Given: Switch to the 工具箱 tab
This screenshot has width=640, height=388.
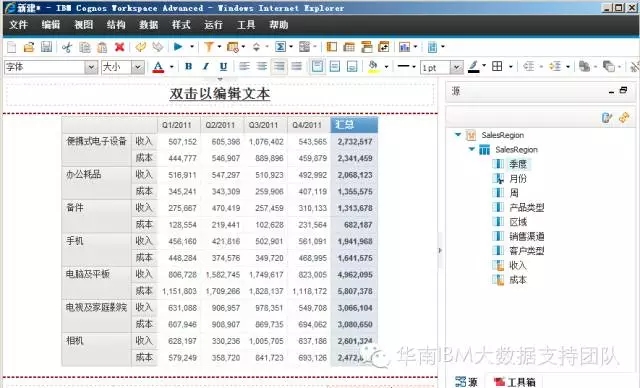Looking at the screenshot, I should (x=515, y=382).
